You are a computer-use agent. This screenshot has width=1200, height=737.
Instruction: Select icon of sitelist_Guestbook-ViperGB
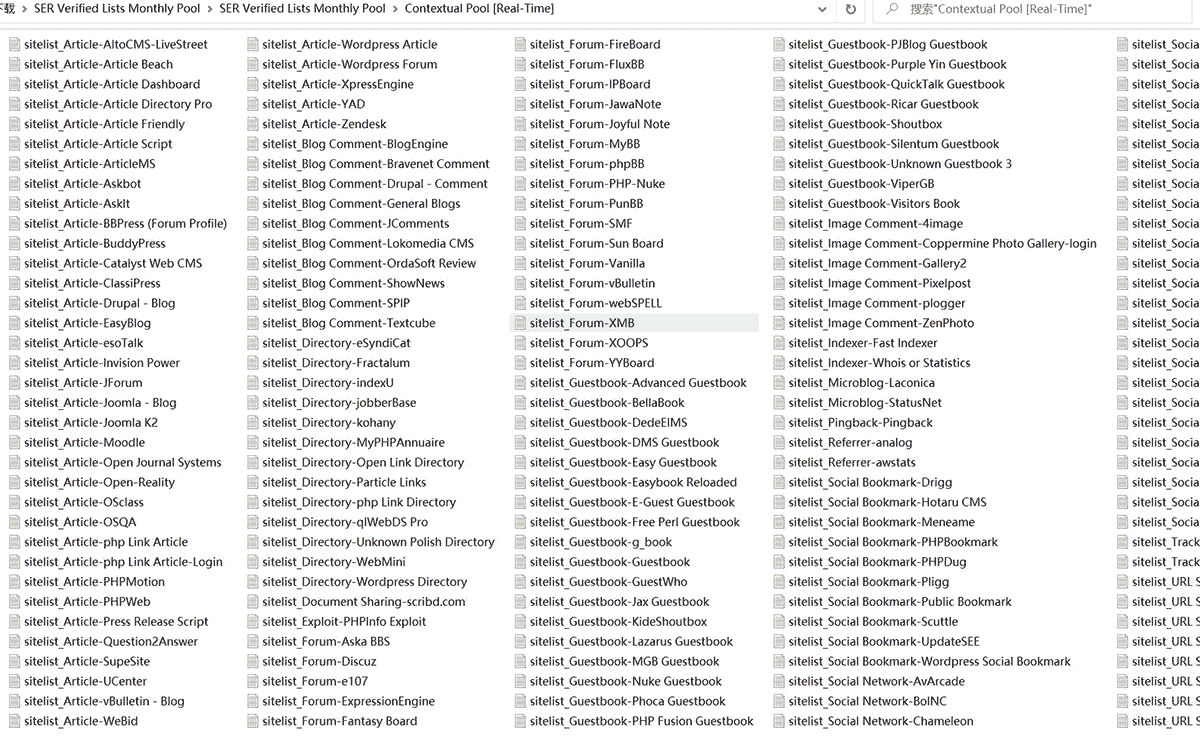click(778, 184)
